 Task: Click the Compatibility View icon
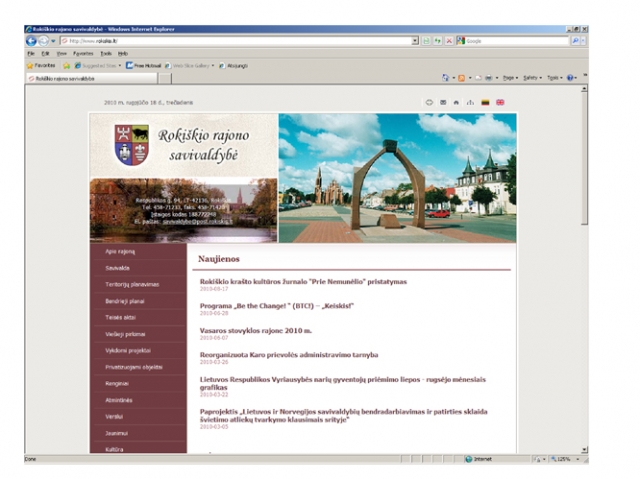coord(426,41)
